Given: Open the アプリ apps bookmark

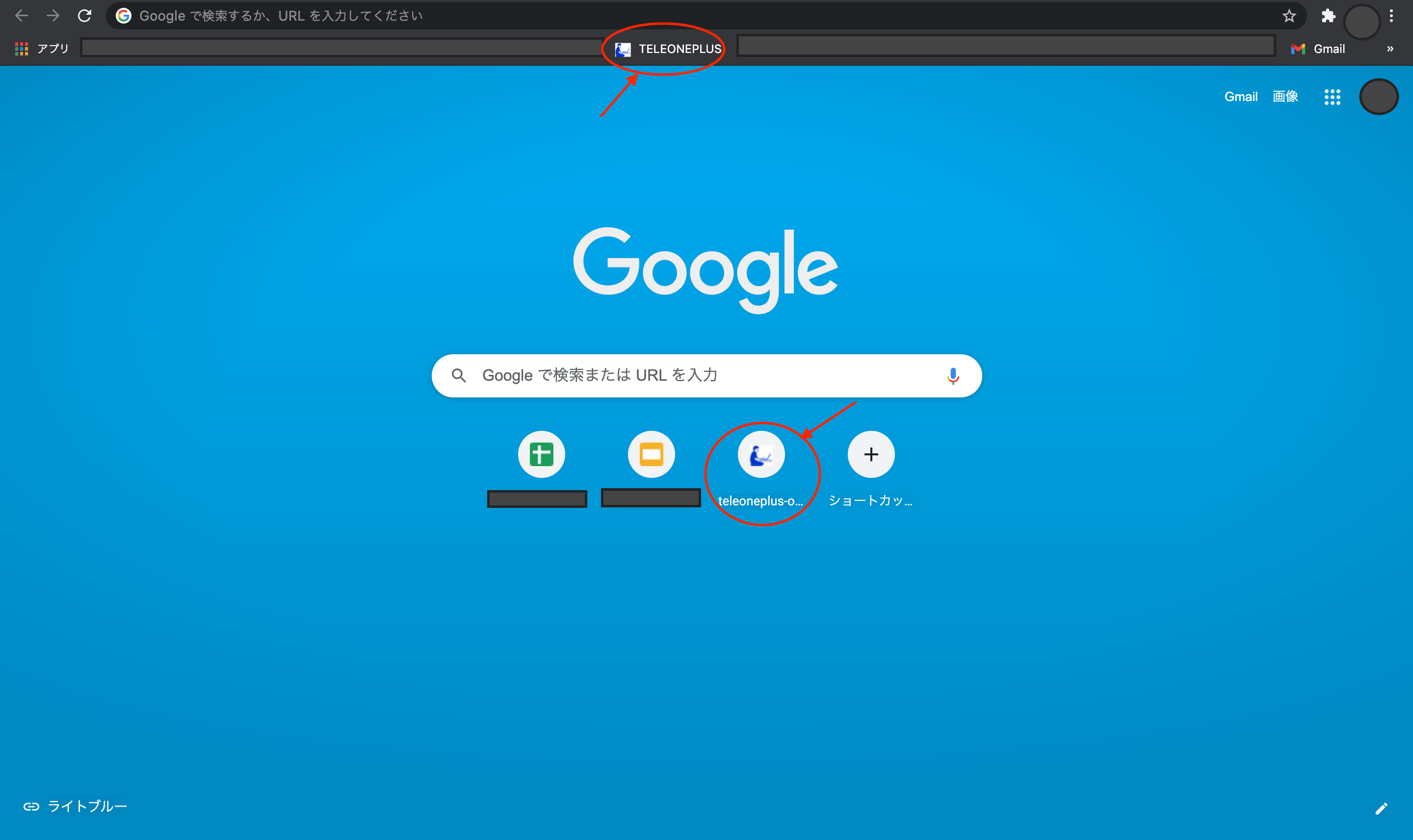Looking at the screenshot, I should (42, 49).
